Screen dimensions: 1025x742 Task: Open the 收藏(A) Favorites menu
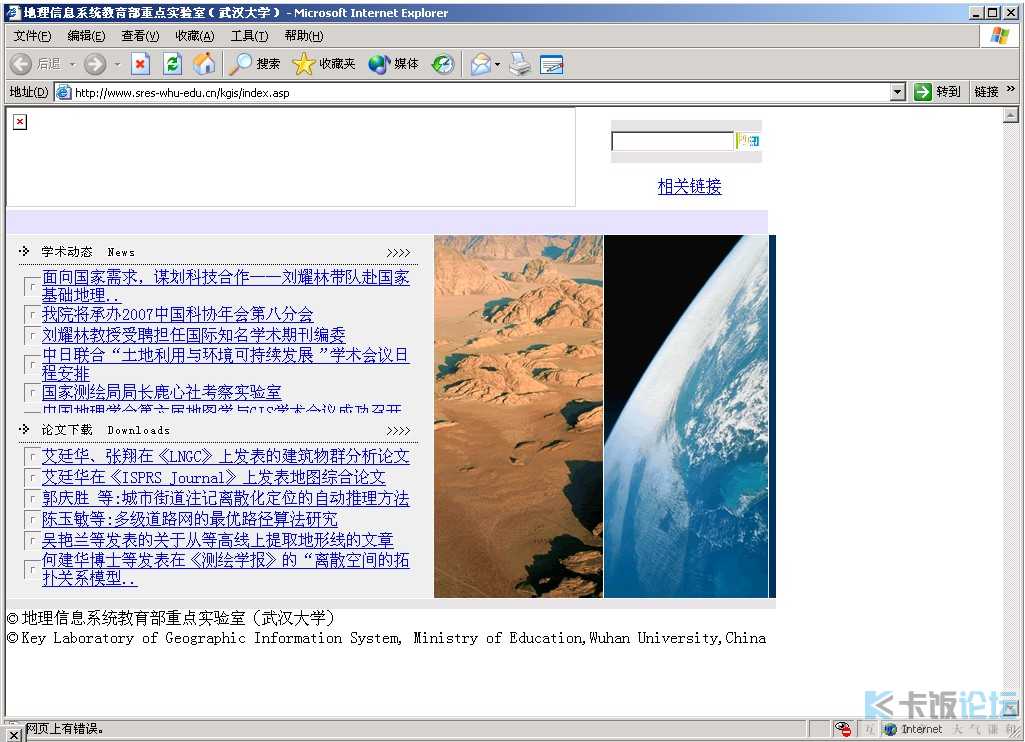195,36
